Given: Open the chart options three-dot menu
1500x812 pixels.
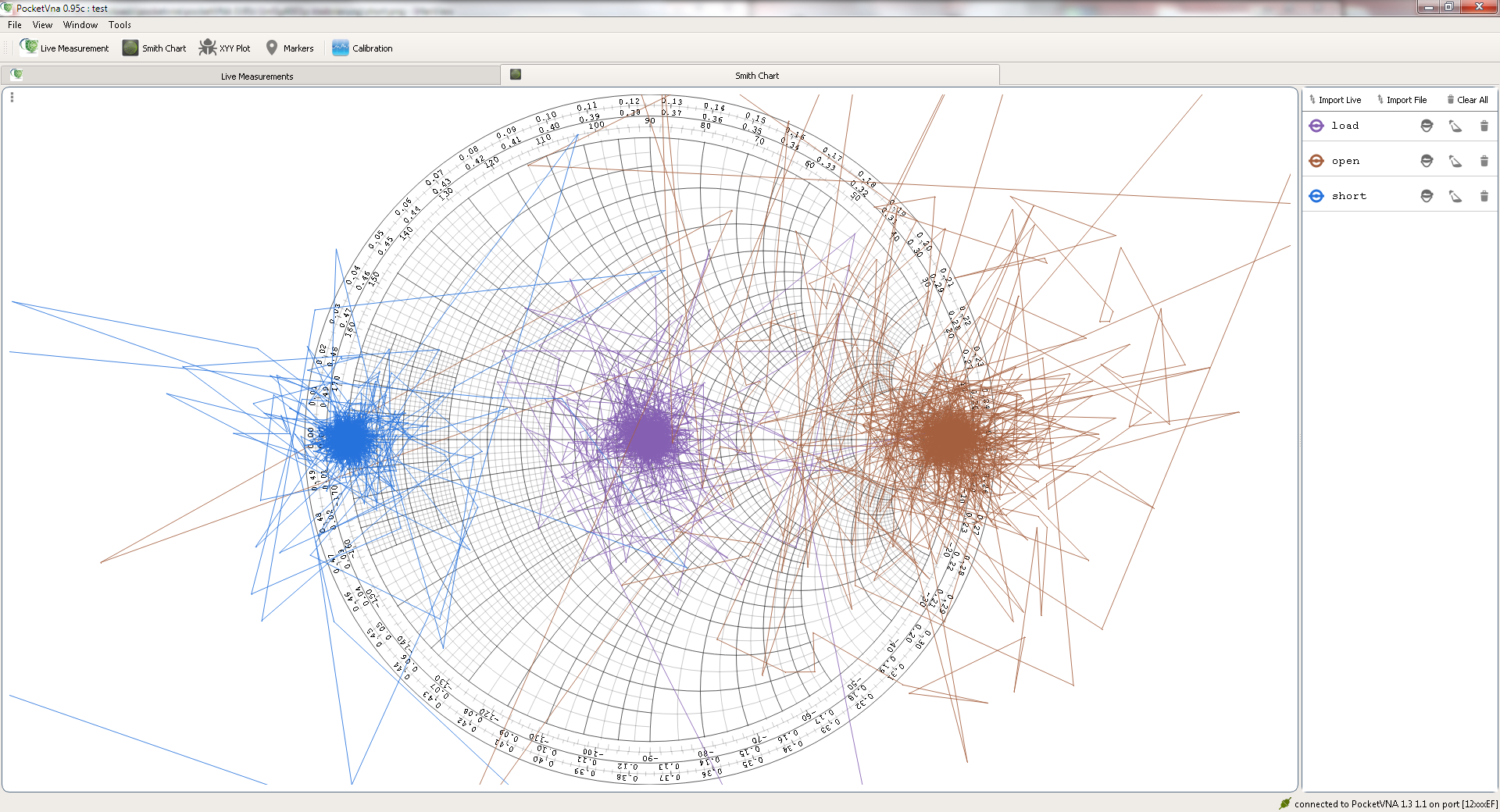Looking at the screenshot, I should tap(12, 97).
